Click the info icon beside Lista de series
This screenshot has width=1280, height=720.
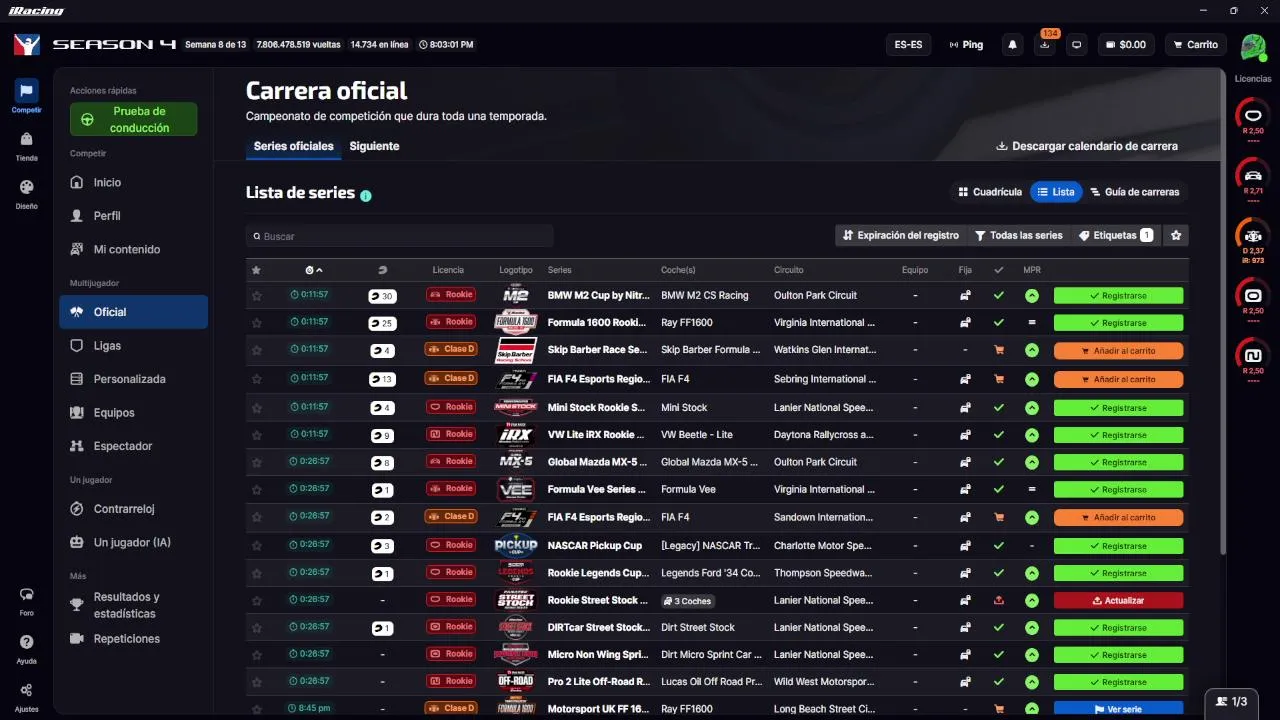[x=366, y=195]
